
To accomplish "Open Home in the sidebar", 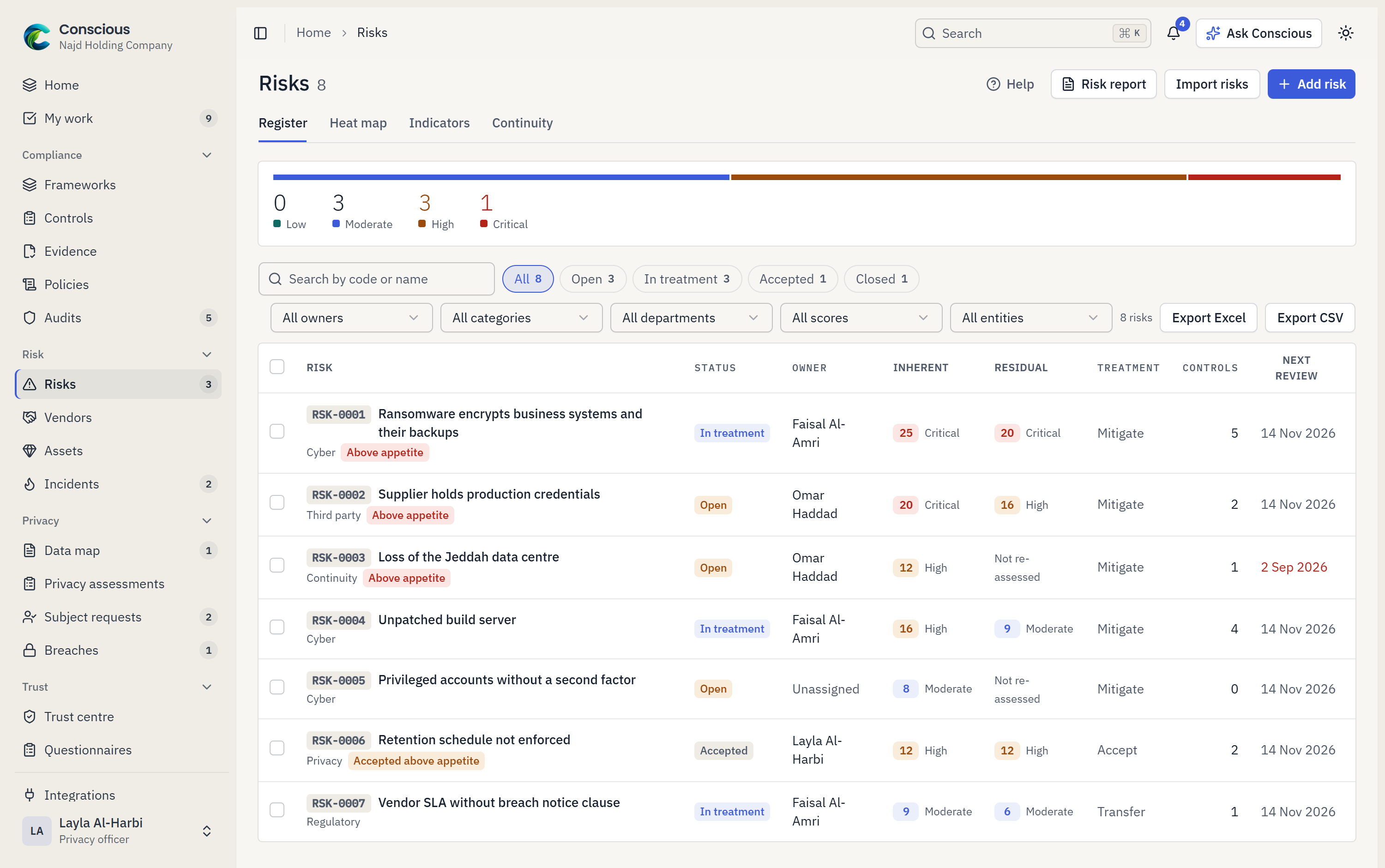I will click(118, 85).
